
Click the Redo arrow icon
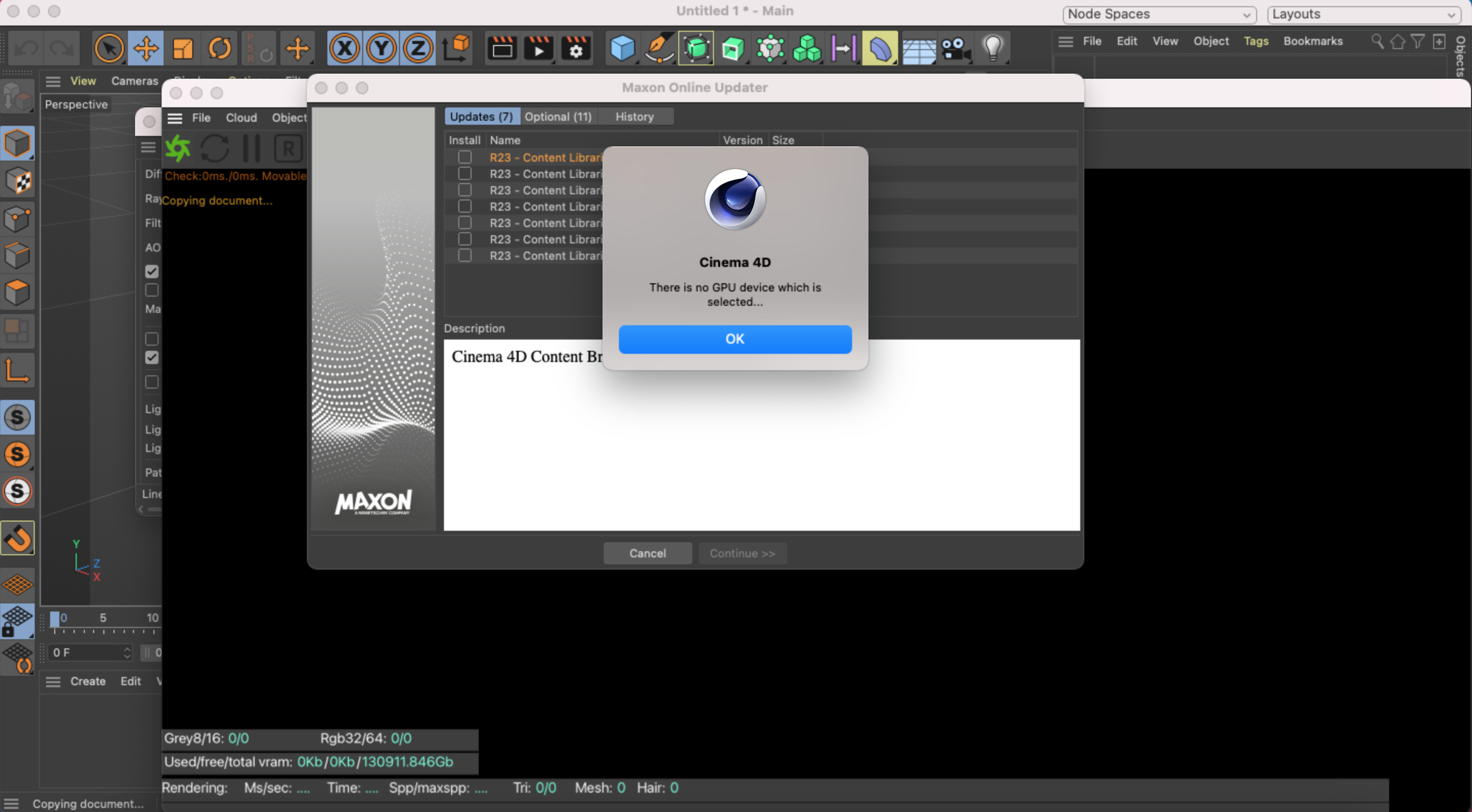click(x=62, y=49)
